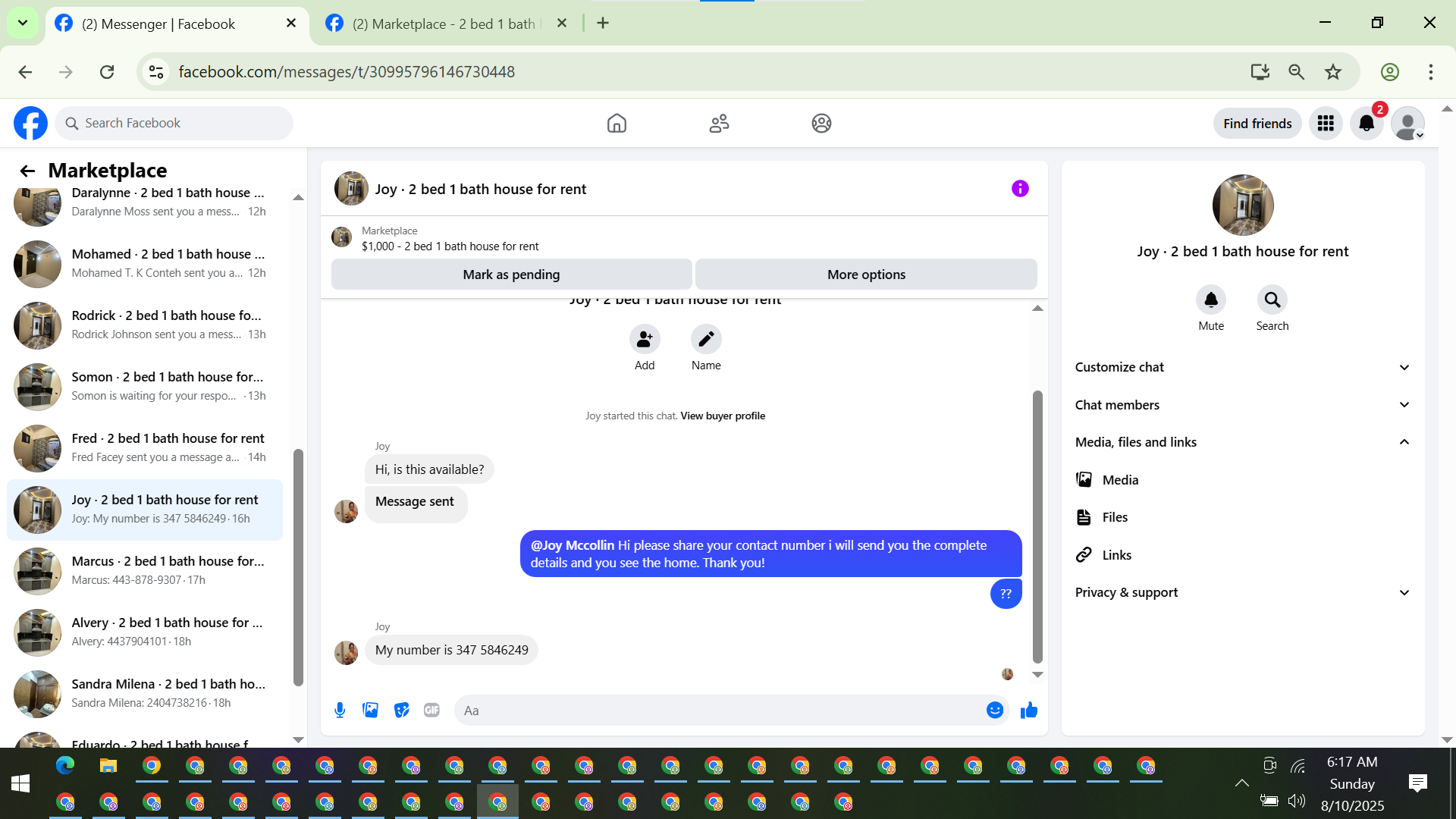Mute this conversation

point(1210,300)
